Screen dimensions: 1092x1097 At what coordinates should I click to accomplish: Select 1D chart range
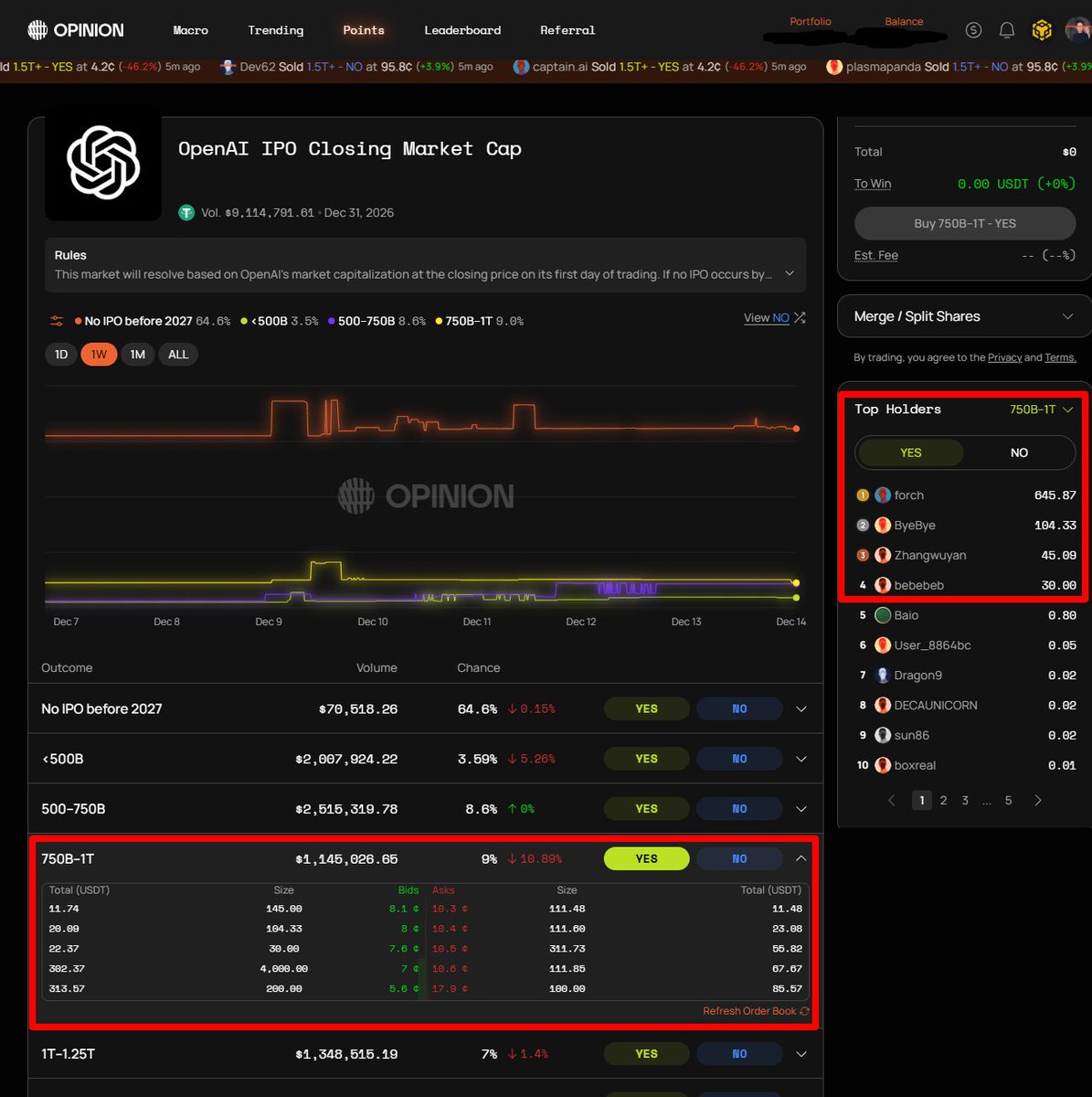[61, 355]
